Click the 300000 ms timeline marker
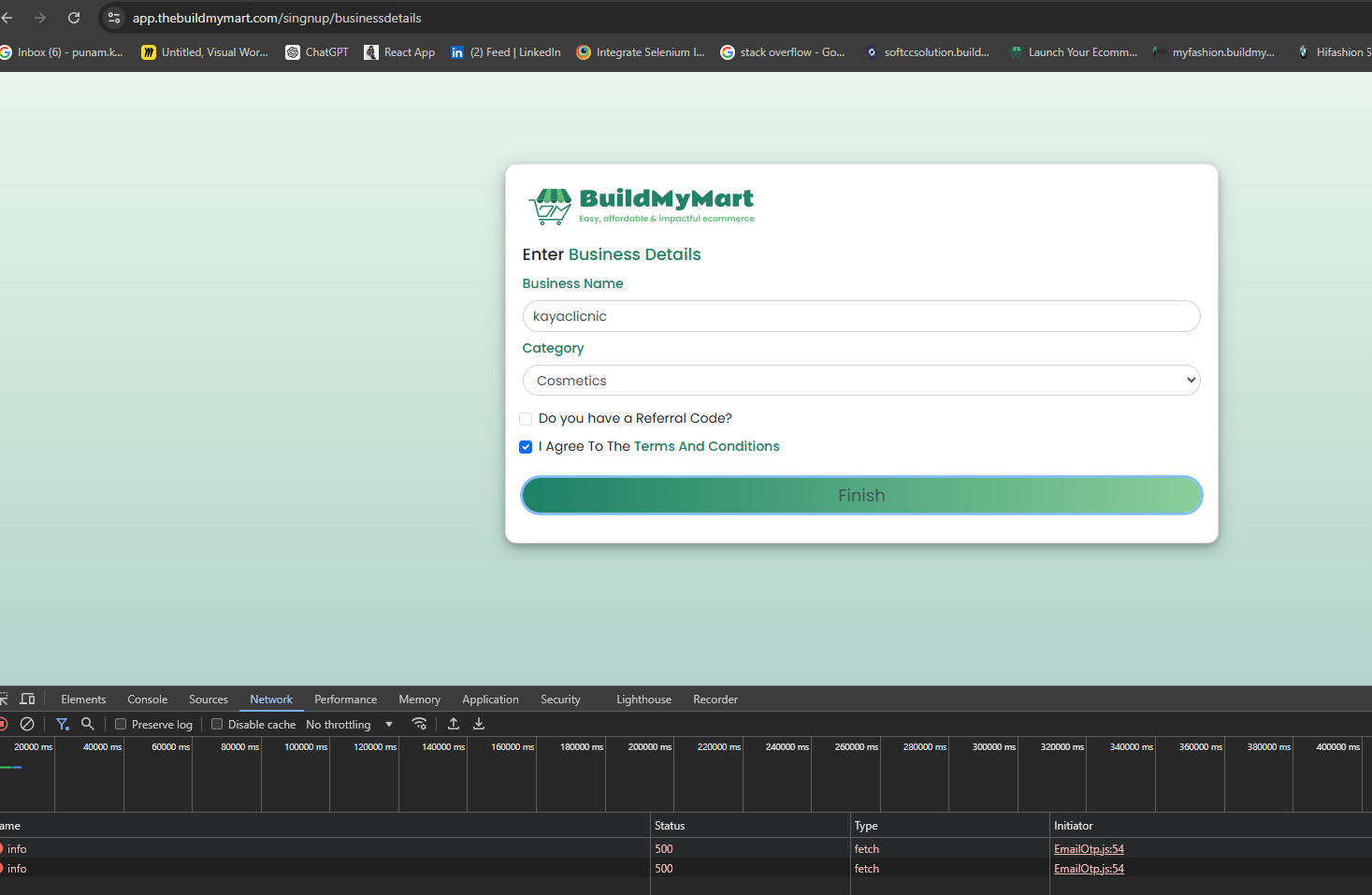This screenshot has height=895, width=1372. pyautogui.click(x=994, y=747)
